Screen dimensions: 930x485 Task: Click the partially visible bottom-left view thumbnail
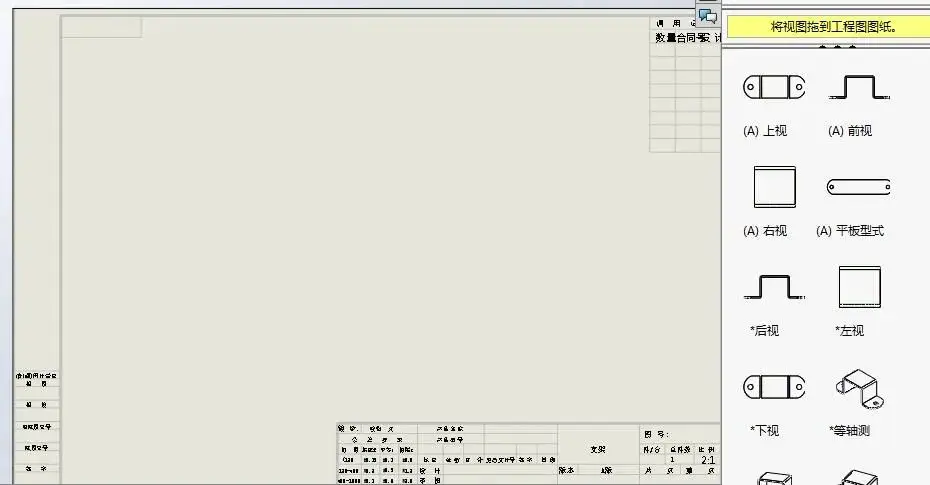tap(774, 478)
